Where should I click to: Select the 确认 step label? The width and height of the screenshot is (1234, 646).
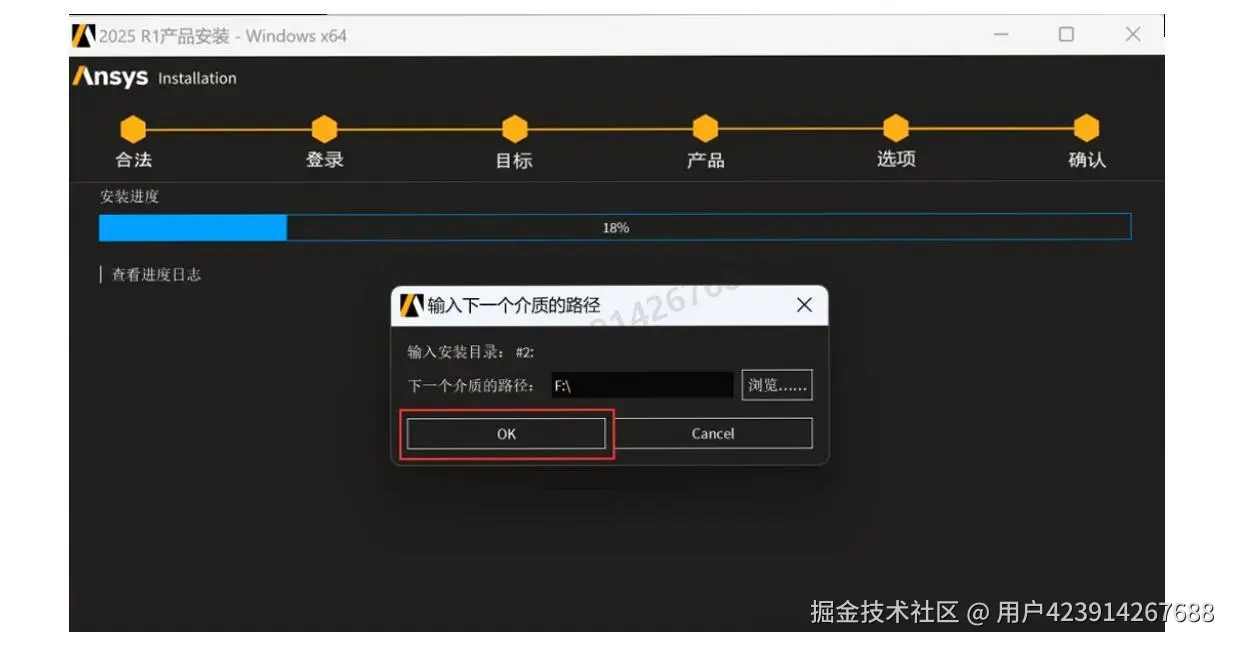coord(1086,160)
